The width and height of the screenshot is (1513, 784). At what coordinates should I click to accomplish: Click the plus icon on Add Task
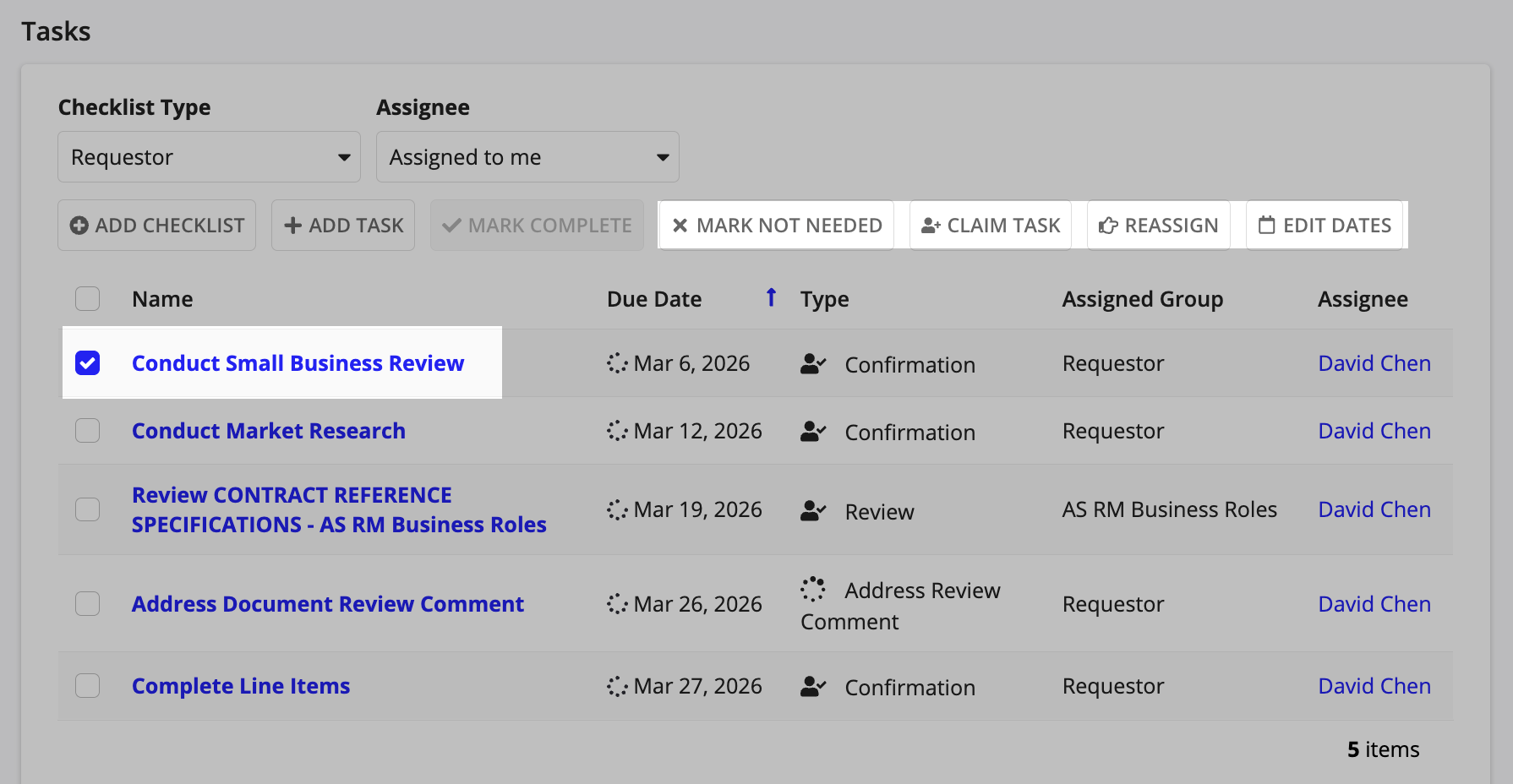pos(293,226)
